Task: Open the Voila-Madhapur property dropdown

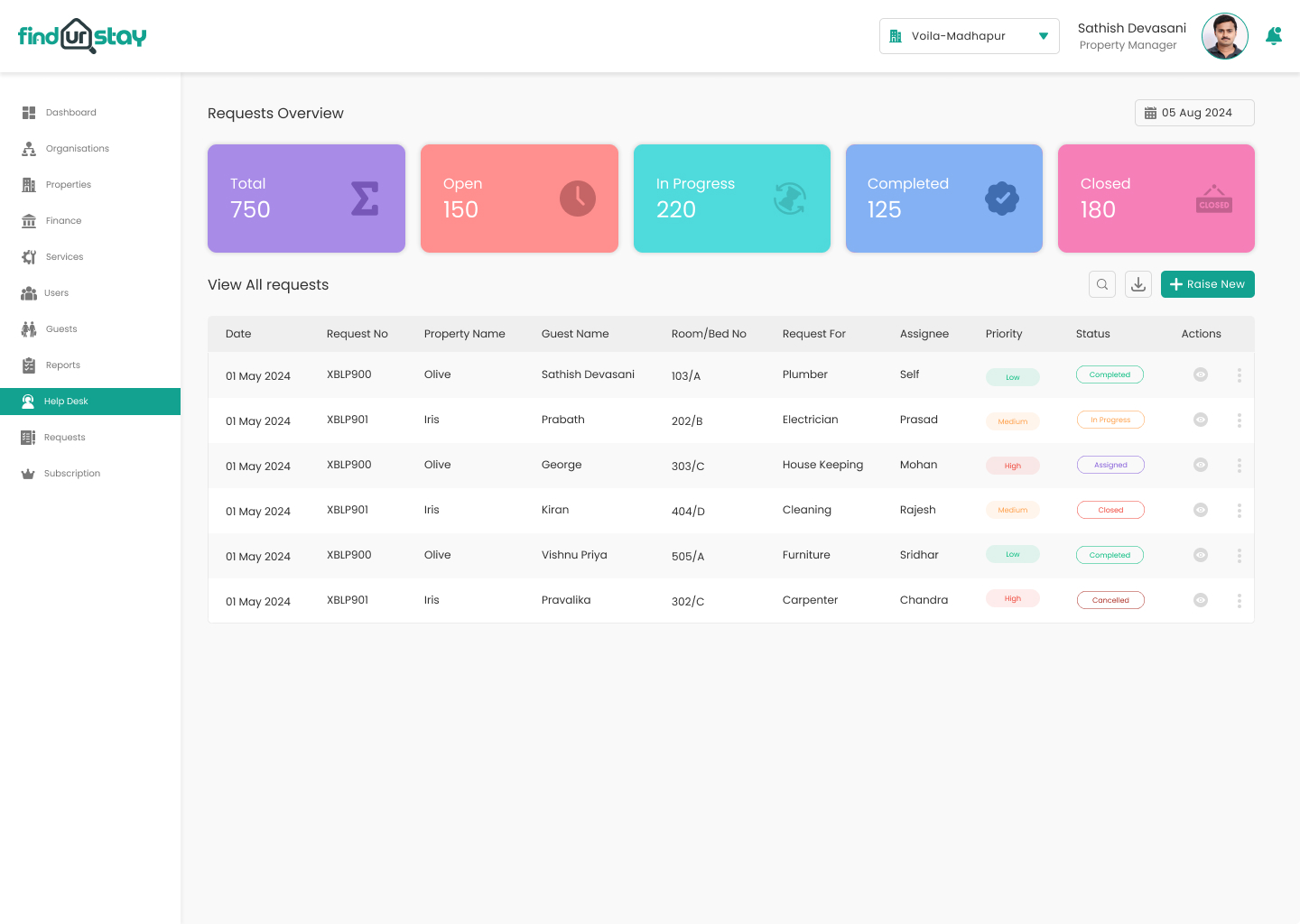Action: click(x=970, y=36)
